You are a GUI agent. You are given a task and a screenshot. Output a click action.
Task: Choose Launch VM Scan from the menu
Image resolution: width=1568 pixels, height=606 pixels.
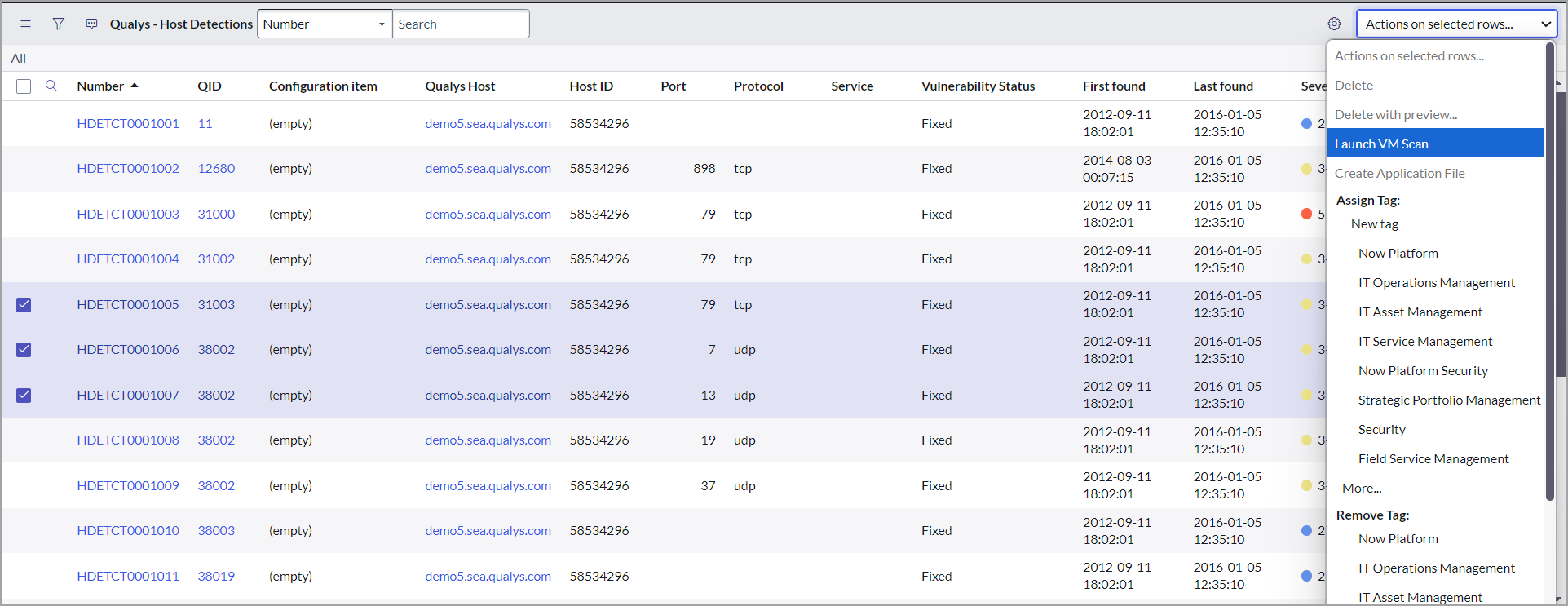pyautogui.click(x=1435, y=144)
